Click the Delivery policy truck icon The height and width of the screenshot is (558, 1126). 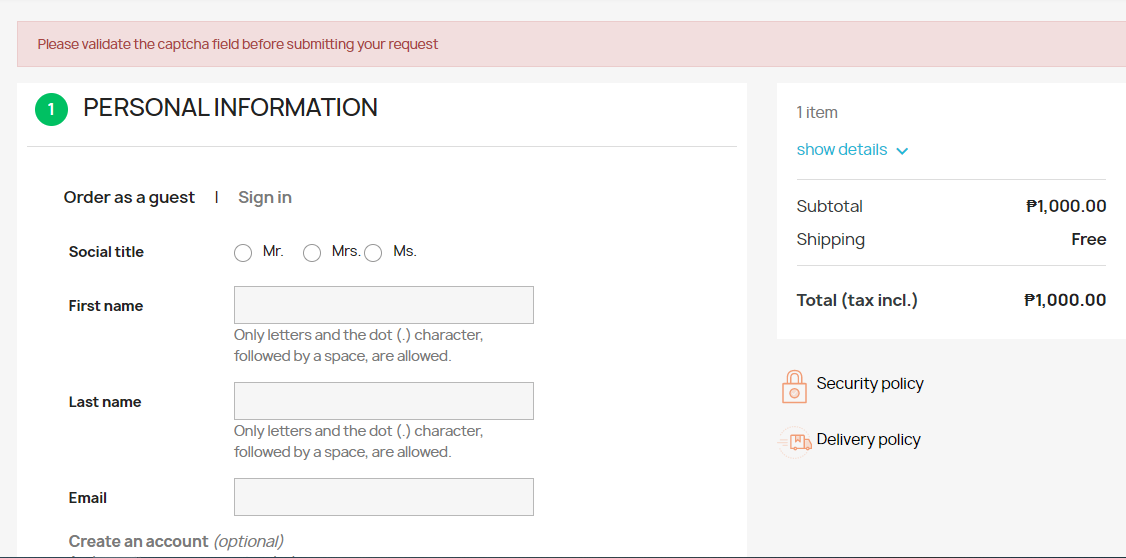point(795,442)
